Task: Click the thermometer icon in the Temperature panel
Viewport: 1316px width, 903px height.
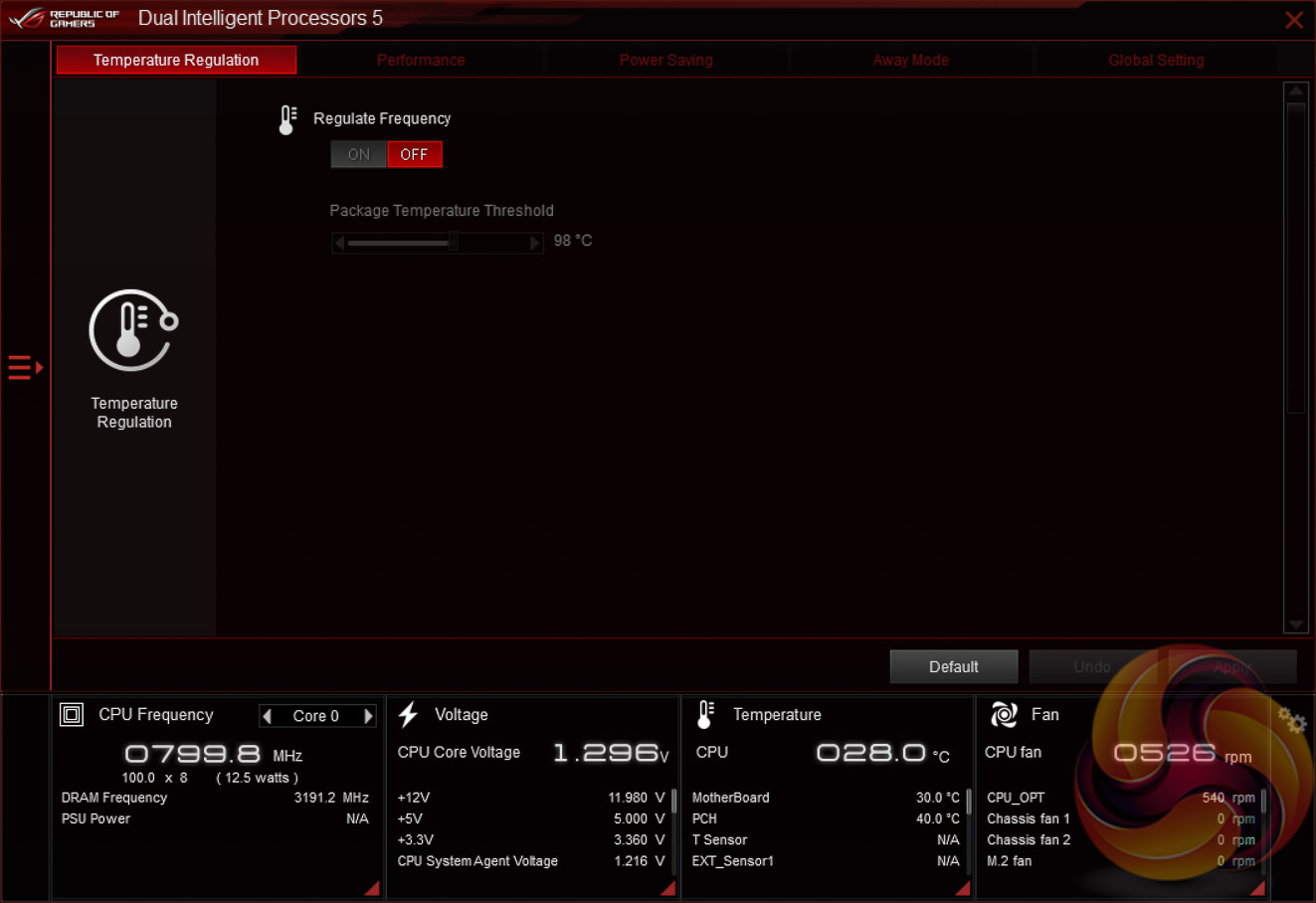Action: pos(705,714)
